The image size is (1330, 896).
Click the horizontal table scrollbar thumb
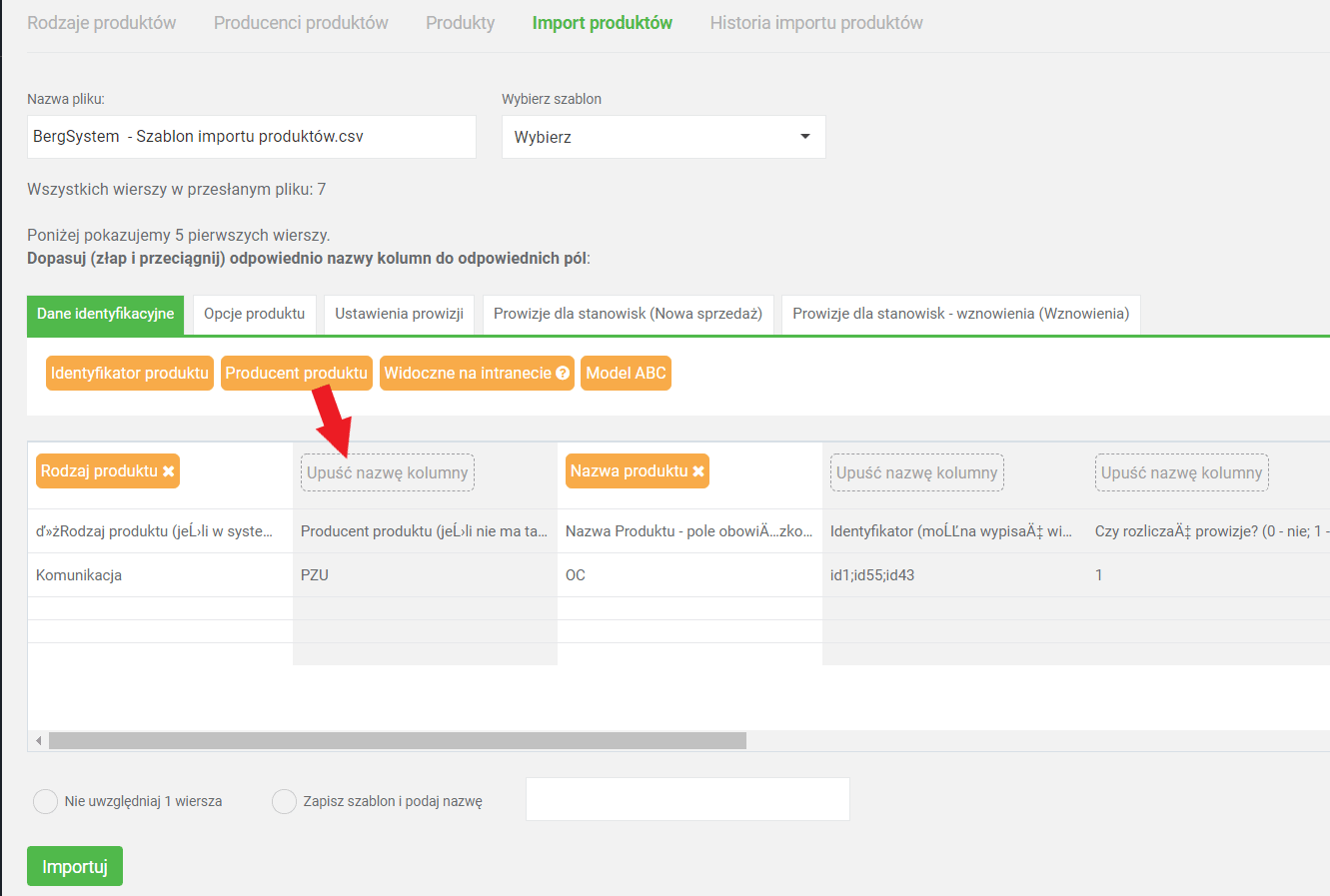[397, 741]
